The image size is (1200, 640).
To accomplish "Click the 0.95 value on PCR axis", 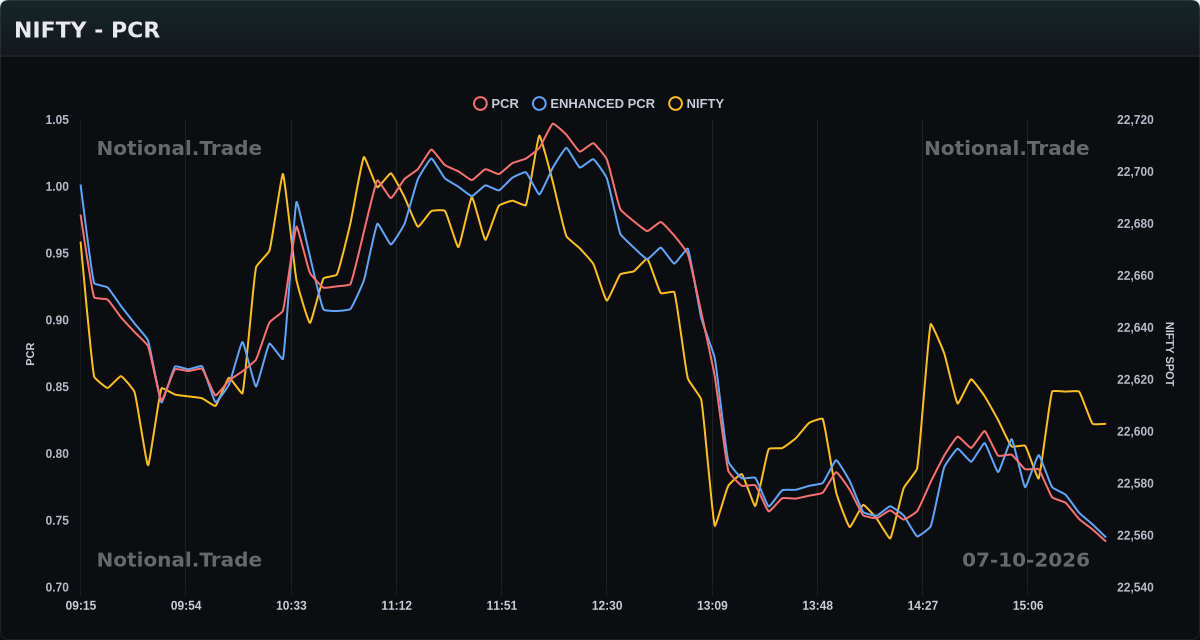I will (57, 254).
